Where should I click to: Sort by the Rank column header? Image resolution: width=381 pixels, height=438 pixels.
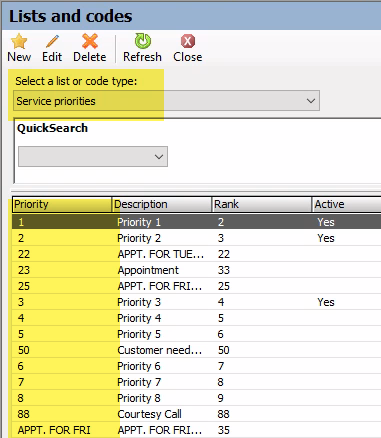click(x=262, y=204)
